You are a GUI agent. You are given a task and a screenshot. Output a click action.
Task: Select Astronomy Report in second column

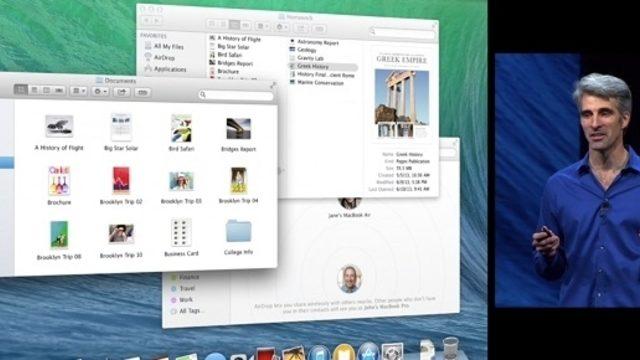tap(314, 42)
